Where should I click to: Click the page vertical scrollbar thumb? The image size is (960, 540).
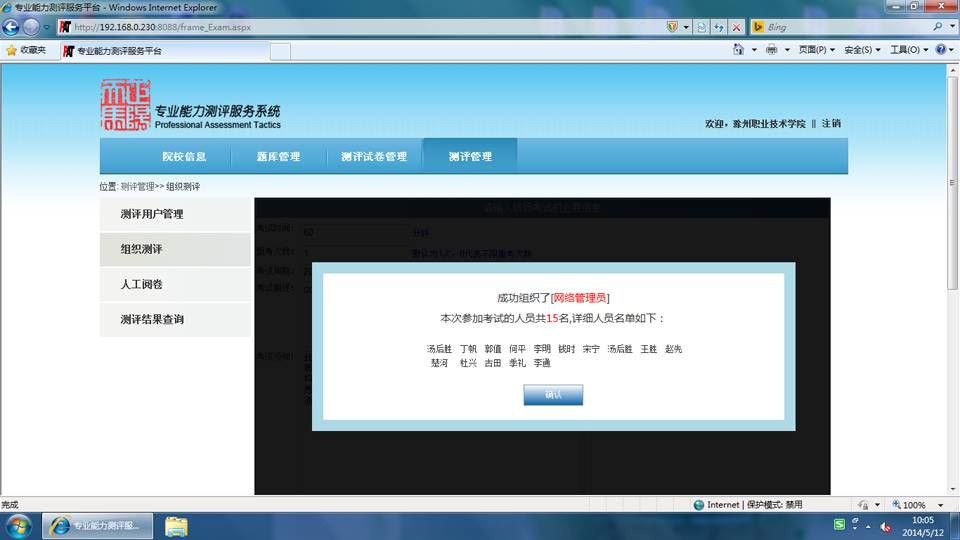point(952,182)
